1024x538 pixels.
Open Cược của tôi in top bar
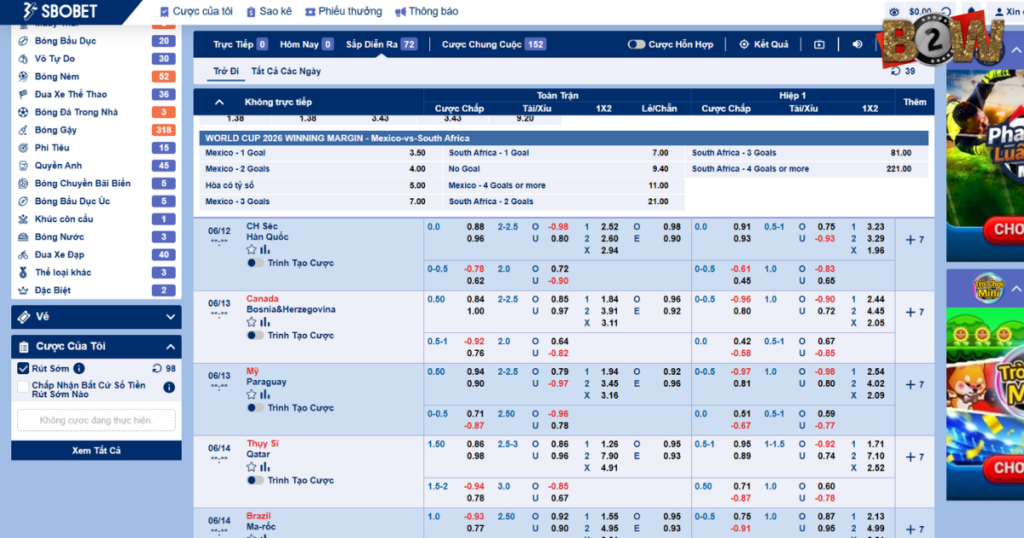click(196, 12)
